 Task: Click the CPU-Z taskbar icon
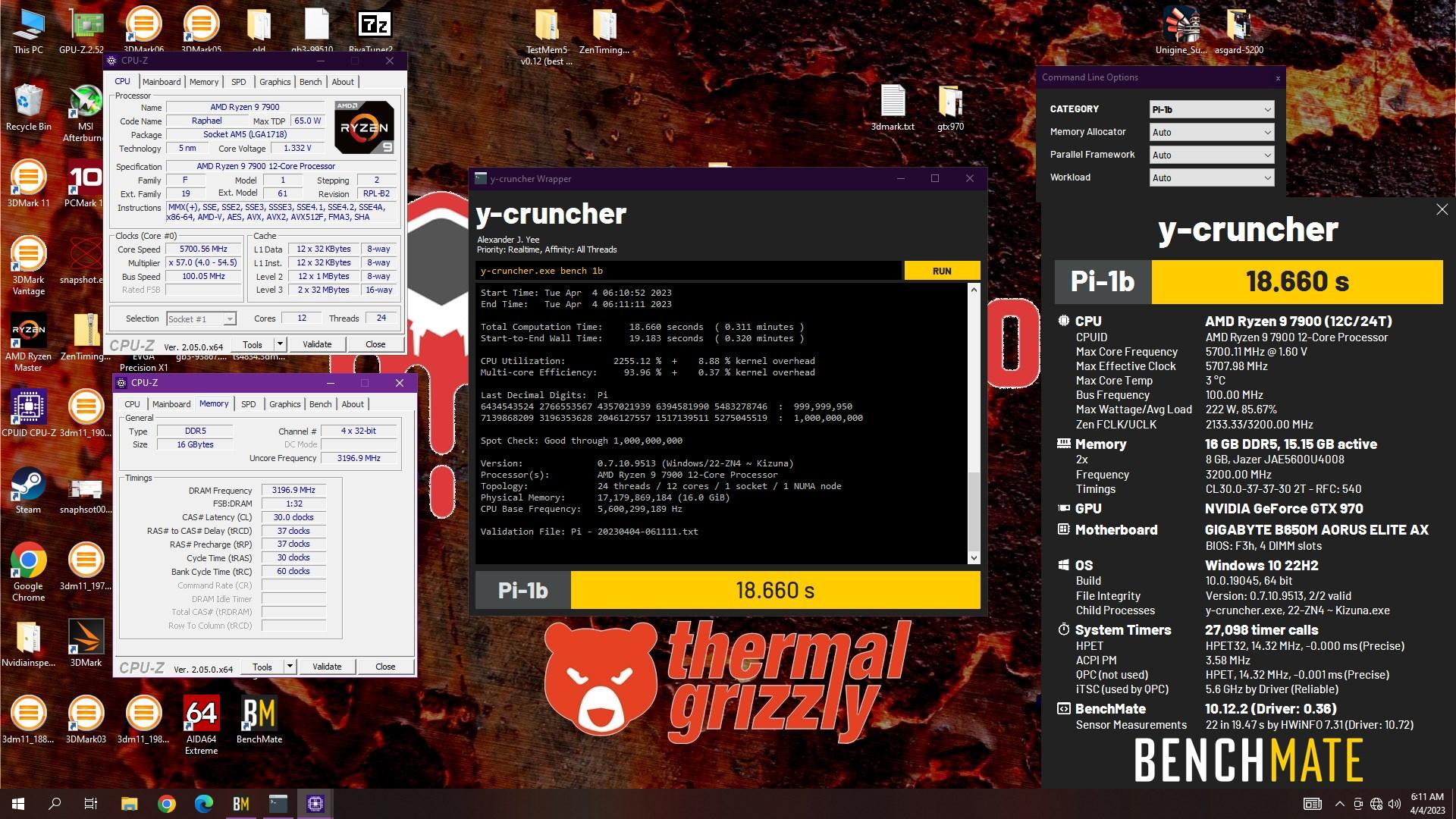point(315,804)
